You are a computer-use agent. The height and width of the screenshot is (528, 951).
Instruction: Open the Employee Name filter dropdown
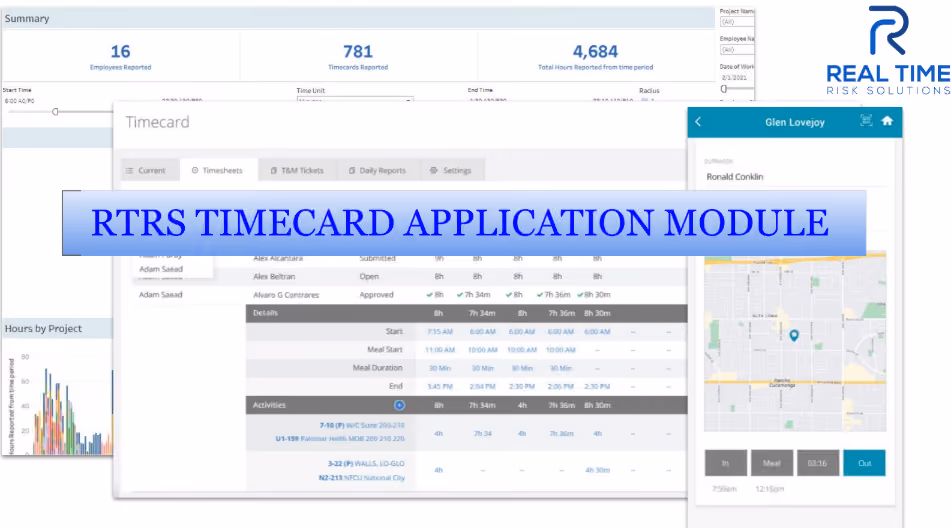pos(736,50)
